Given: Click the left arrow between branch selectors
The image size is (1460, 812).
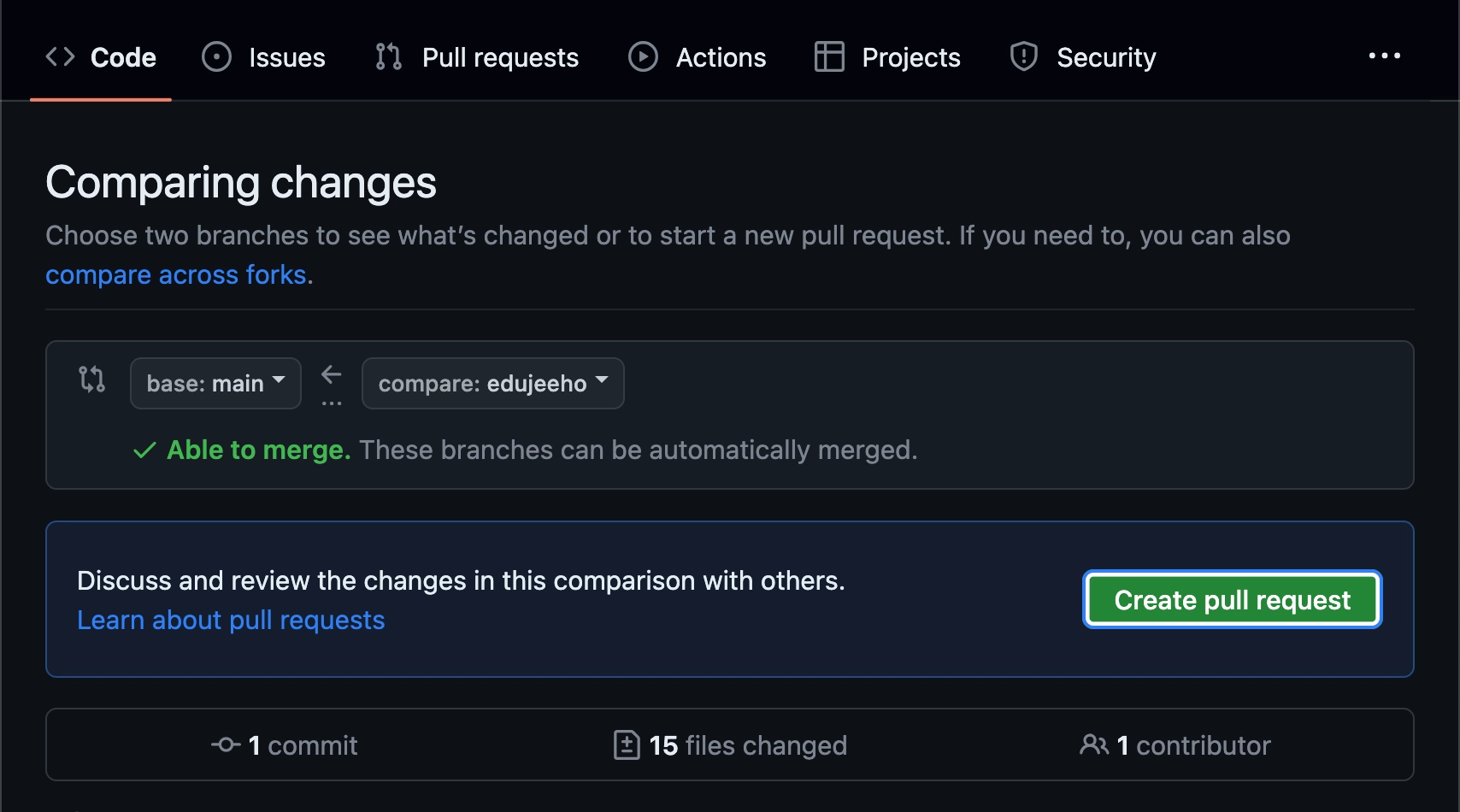Looking at the screenshot, I should (x=332, y=374).
